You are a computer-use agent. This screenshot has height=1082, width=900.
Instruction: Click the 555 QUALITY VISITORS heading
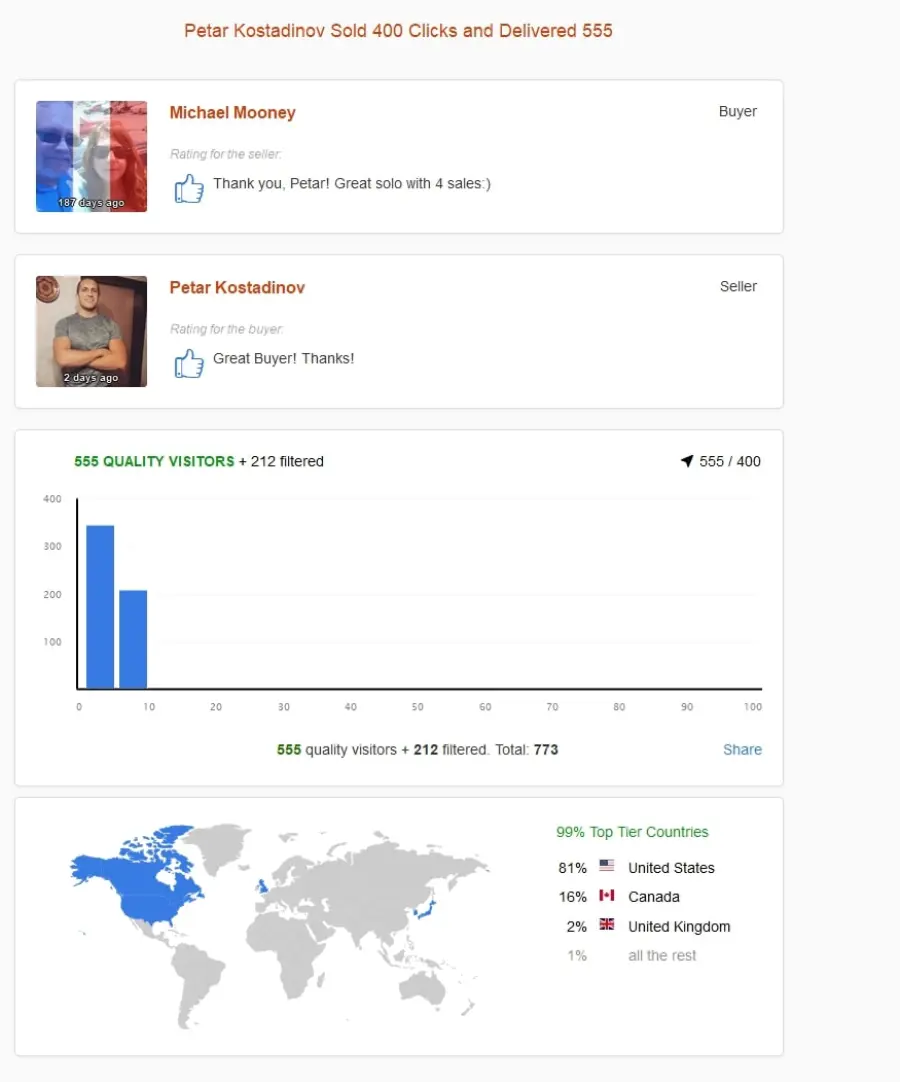click(x=155, y=461)
